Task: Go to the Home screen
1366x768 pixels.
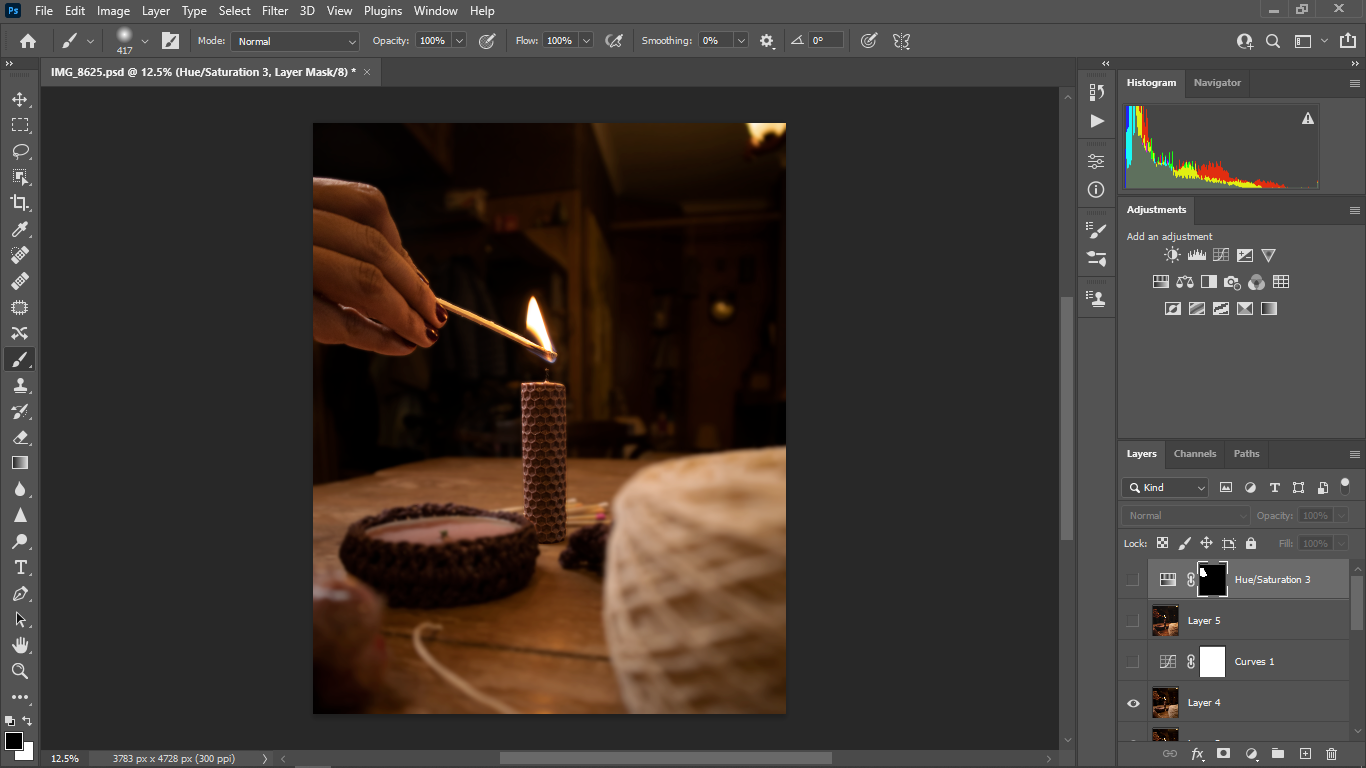Action: pos(28,41)
